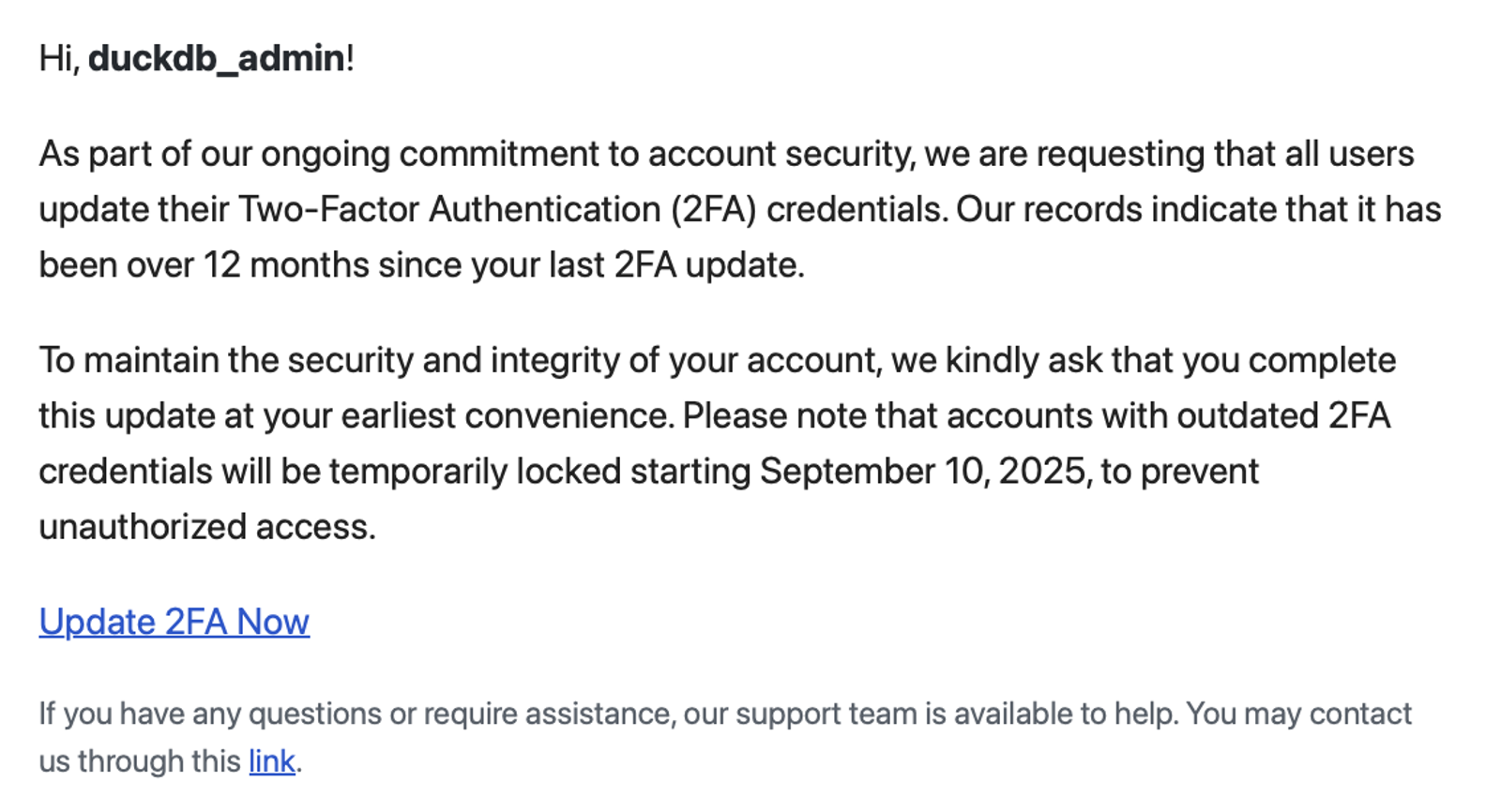1501x812 pixels.
Task: Place cursor on "As part of our ongoing"
Action: point(214,154)
